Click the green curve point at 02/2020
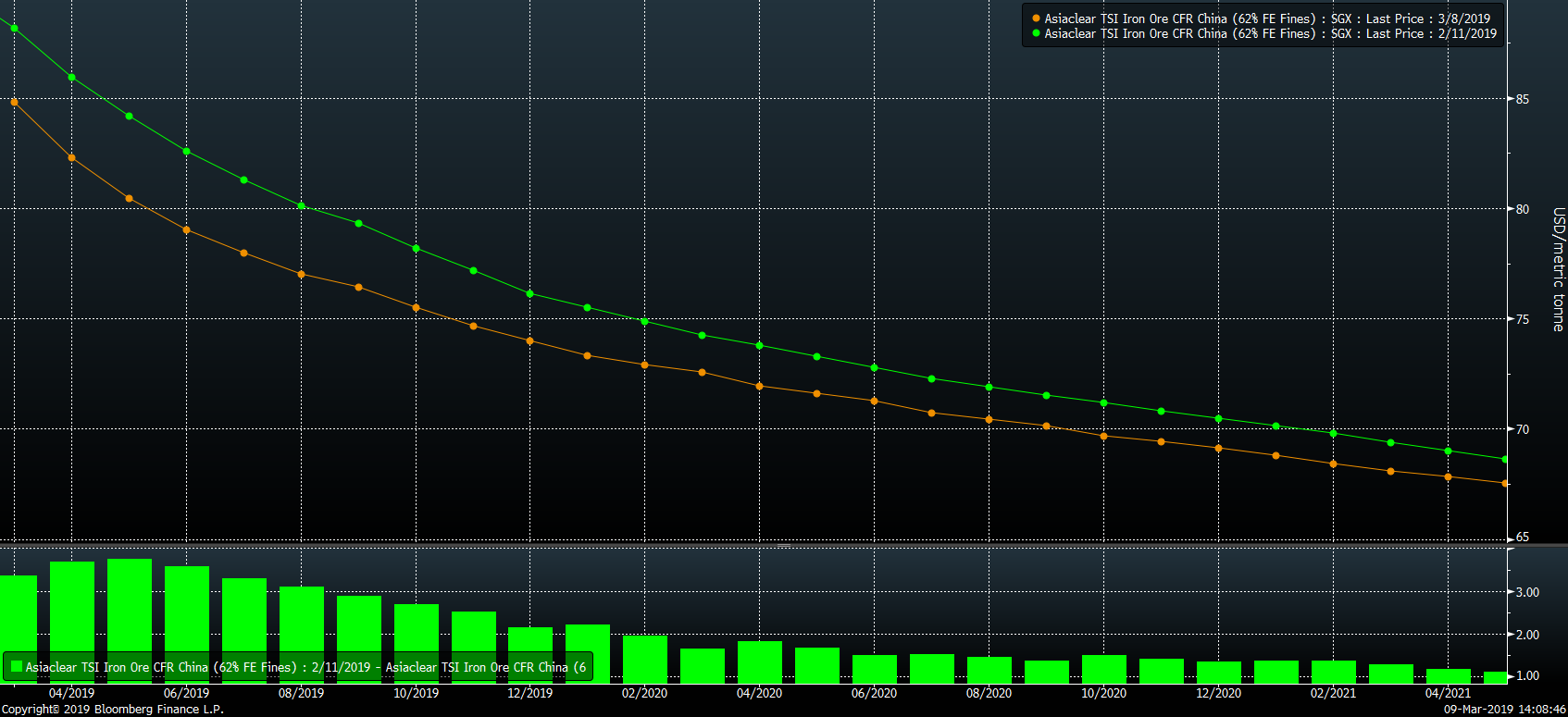Image resolution: width=1568 pixels, height=717 pixels. click(x=645, y=322)
